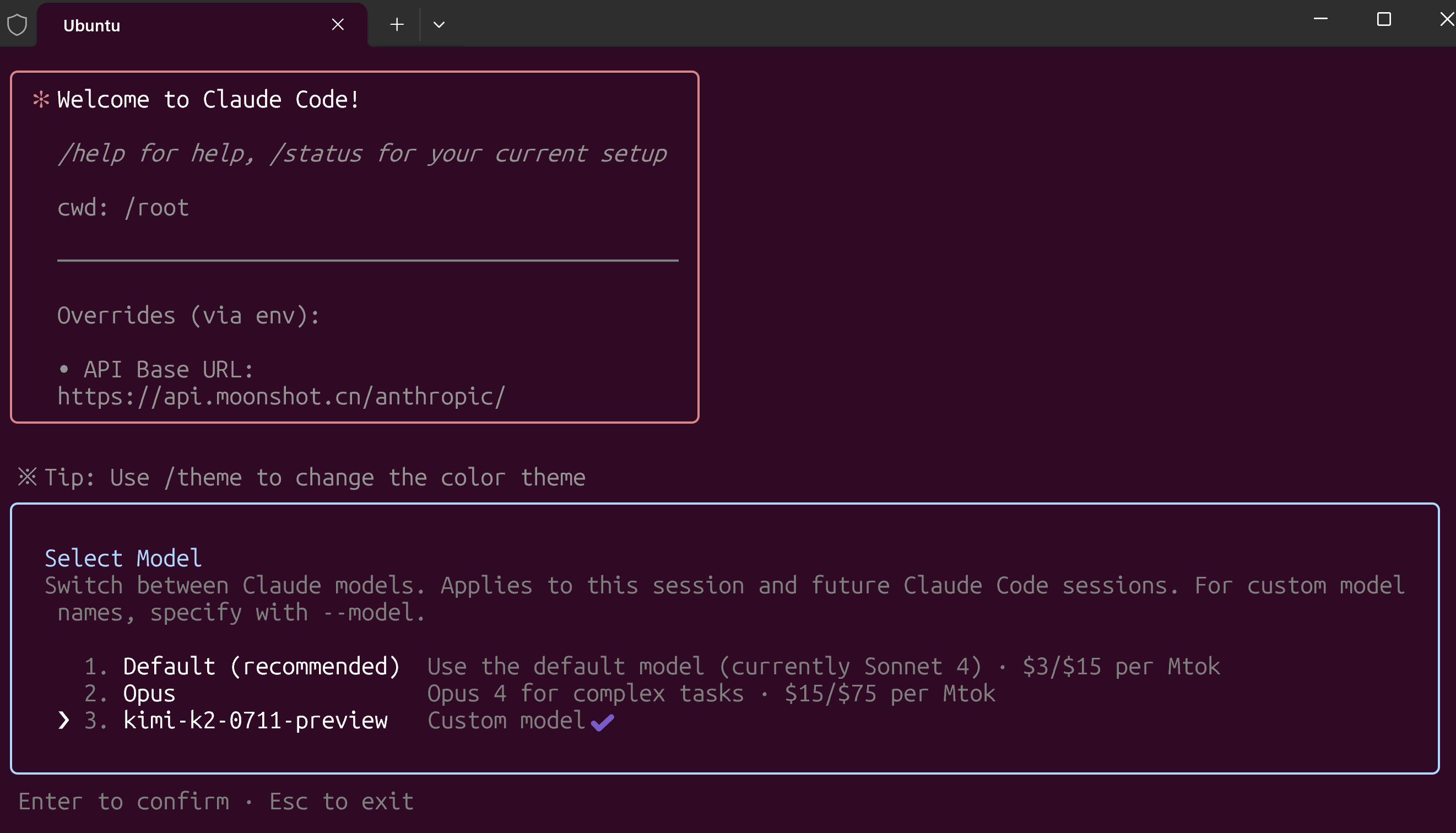Click the tip symbol before 'Tip:'

[x=28, y=477]
